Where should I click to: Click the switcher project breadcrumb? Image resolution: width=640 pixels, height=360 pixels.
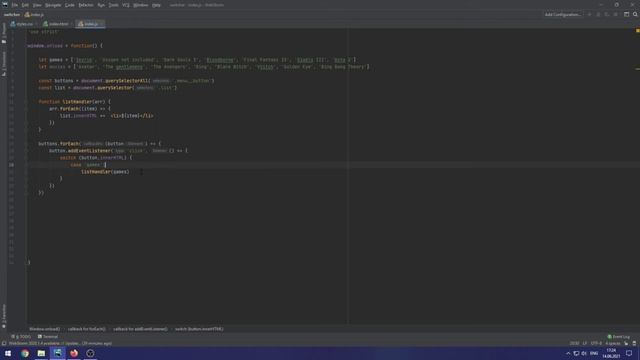coord(12,15)
